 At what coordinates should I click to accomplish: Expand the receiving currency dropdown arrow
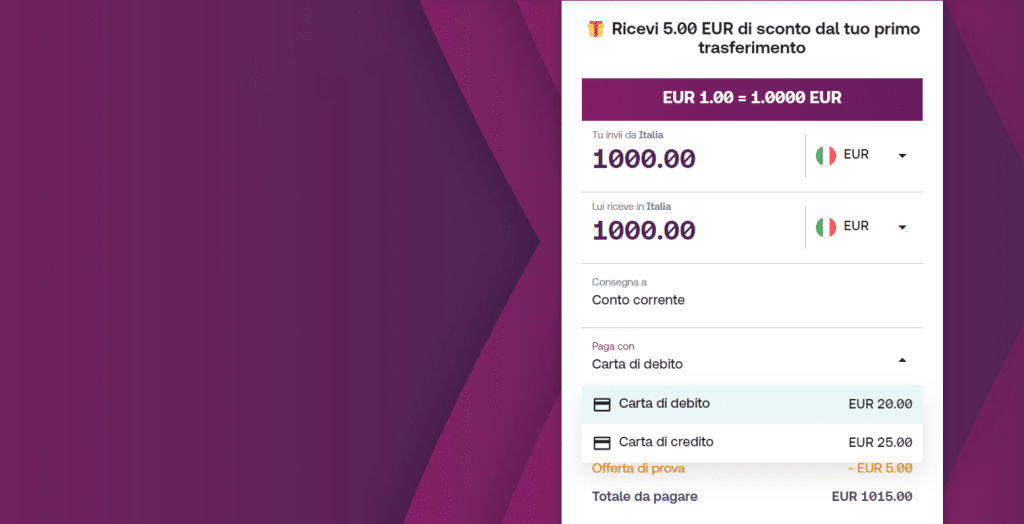click(902, 227)
